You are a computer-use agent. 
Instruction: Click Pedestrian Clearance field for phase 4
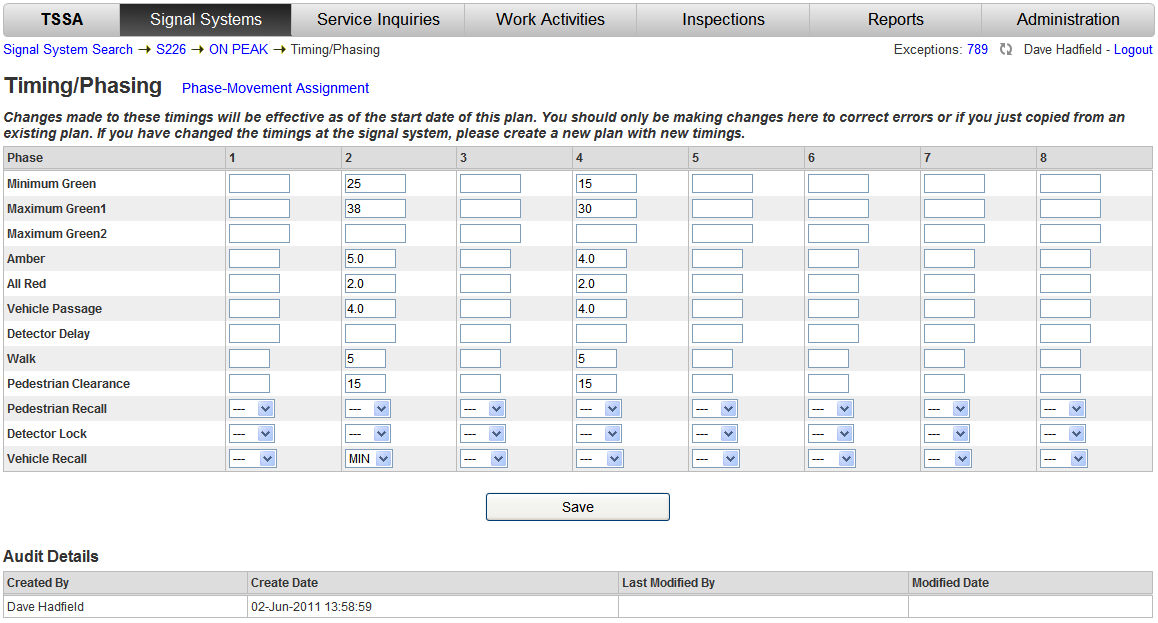point(596,384)
